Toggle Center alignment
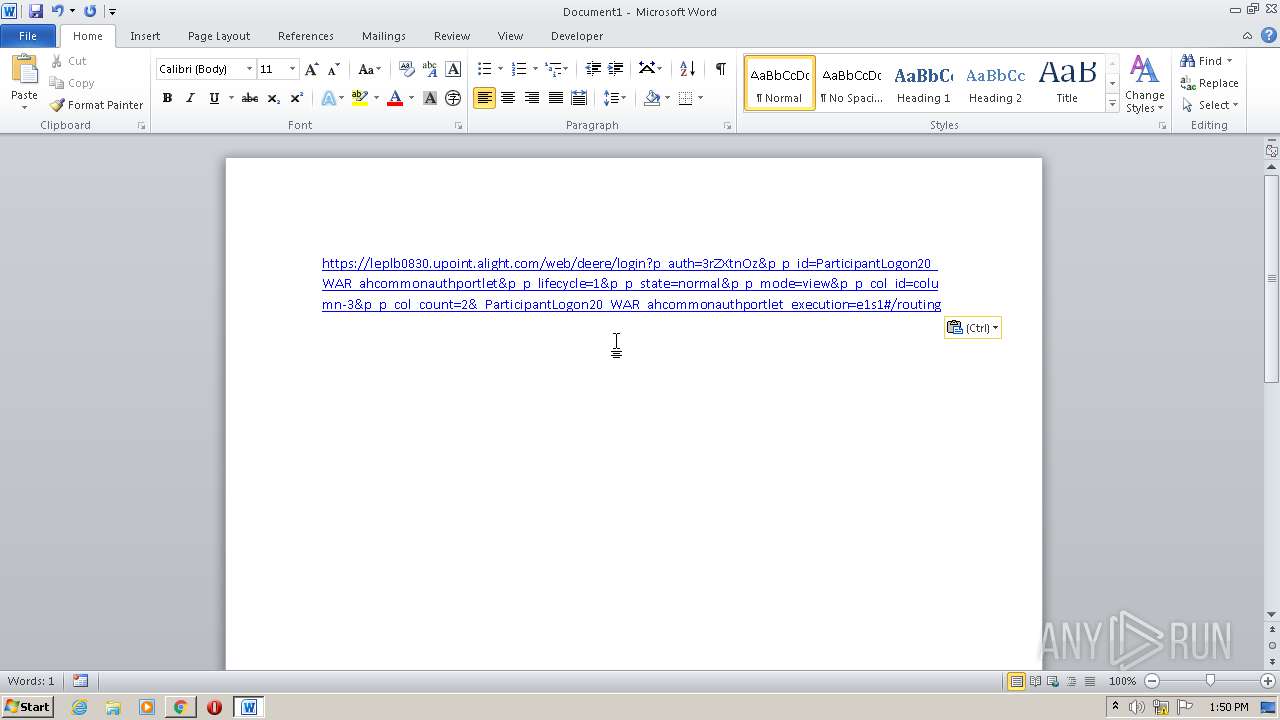Screen dimensions: 1280x720 508,98
